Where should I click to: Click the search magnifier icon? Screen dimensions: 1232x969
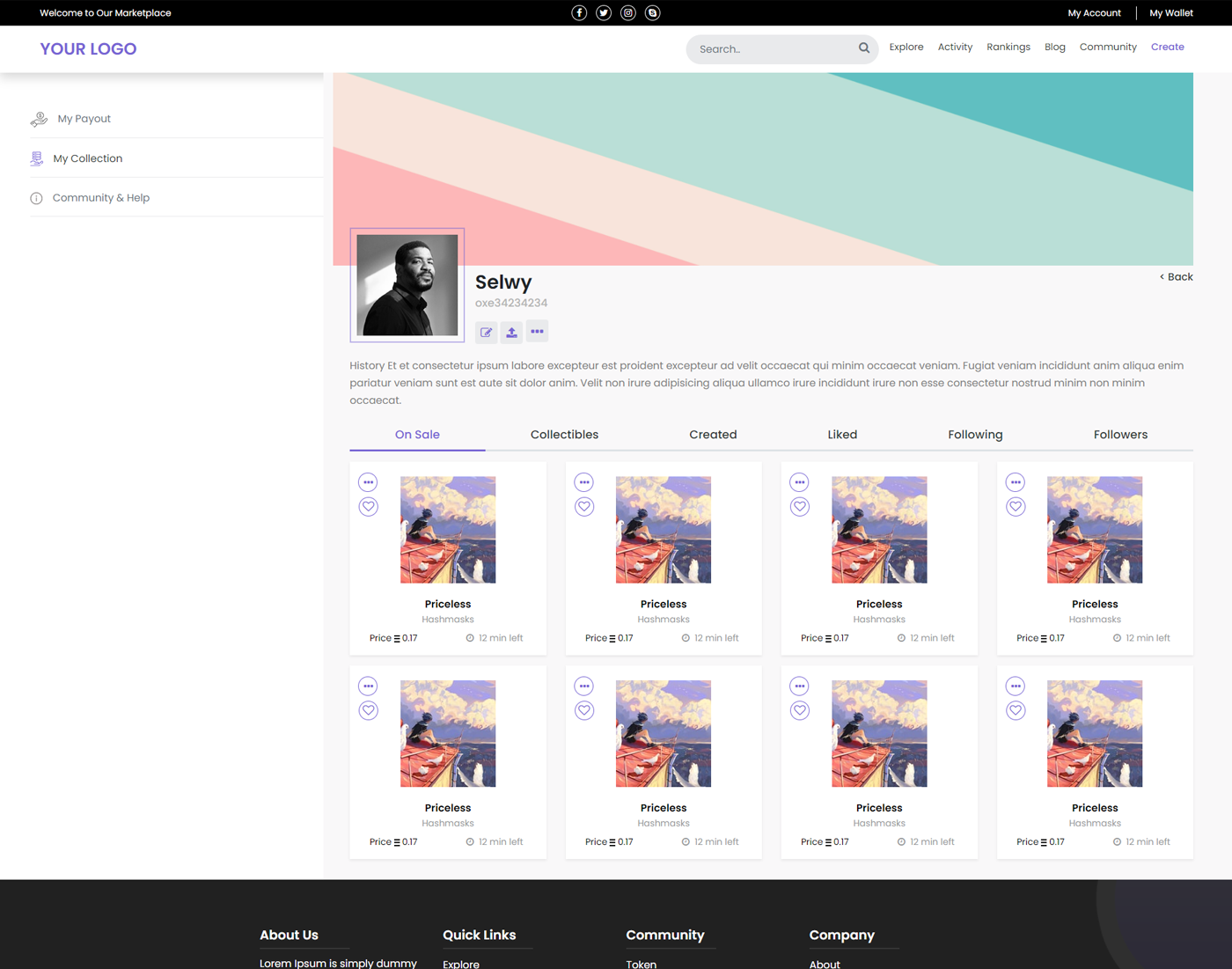pos(864,48)
